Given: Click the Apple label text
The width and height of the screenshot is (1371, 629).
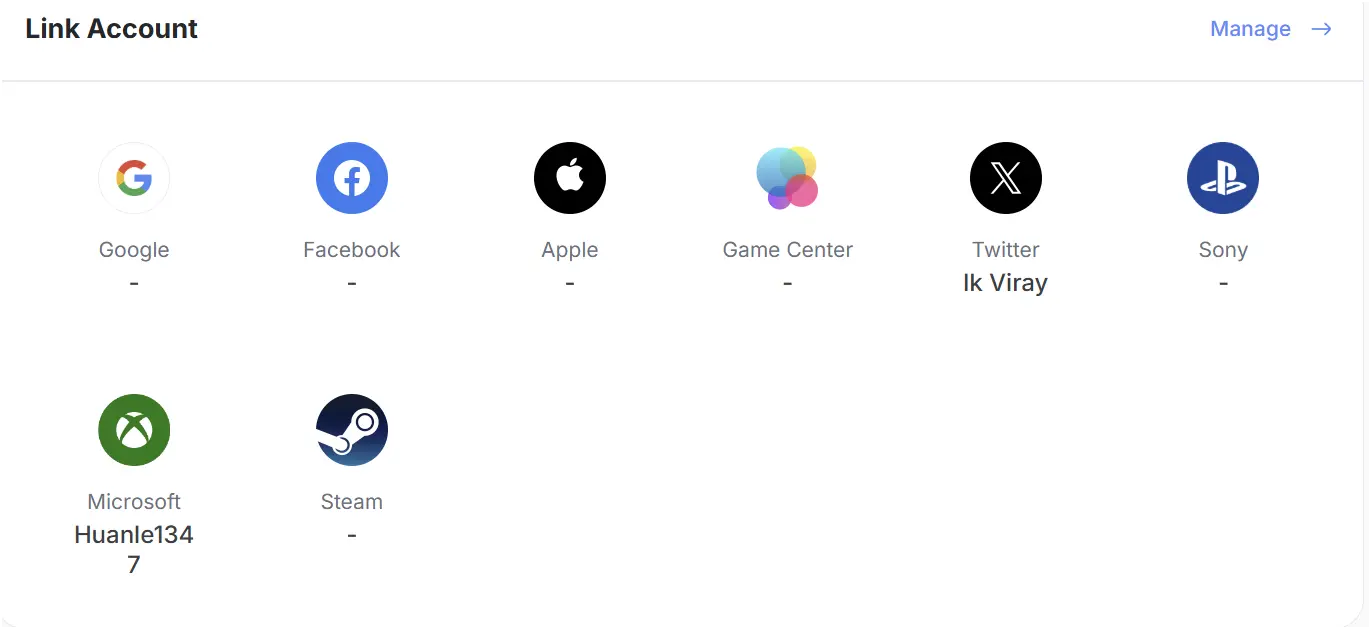Looking at the screenshot, I should coord(570,250).
